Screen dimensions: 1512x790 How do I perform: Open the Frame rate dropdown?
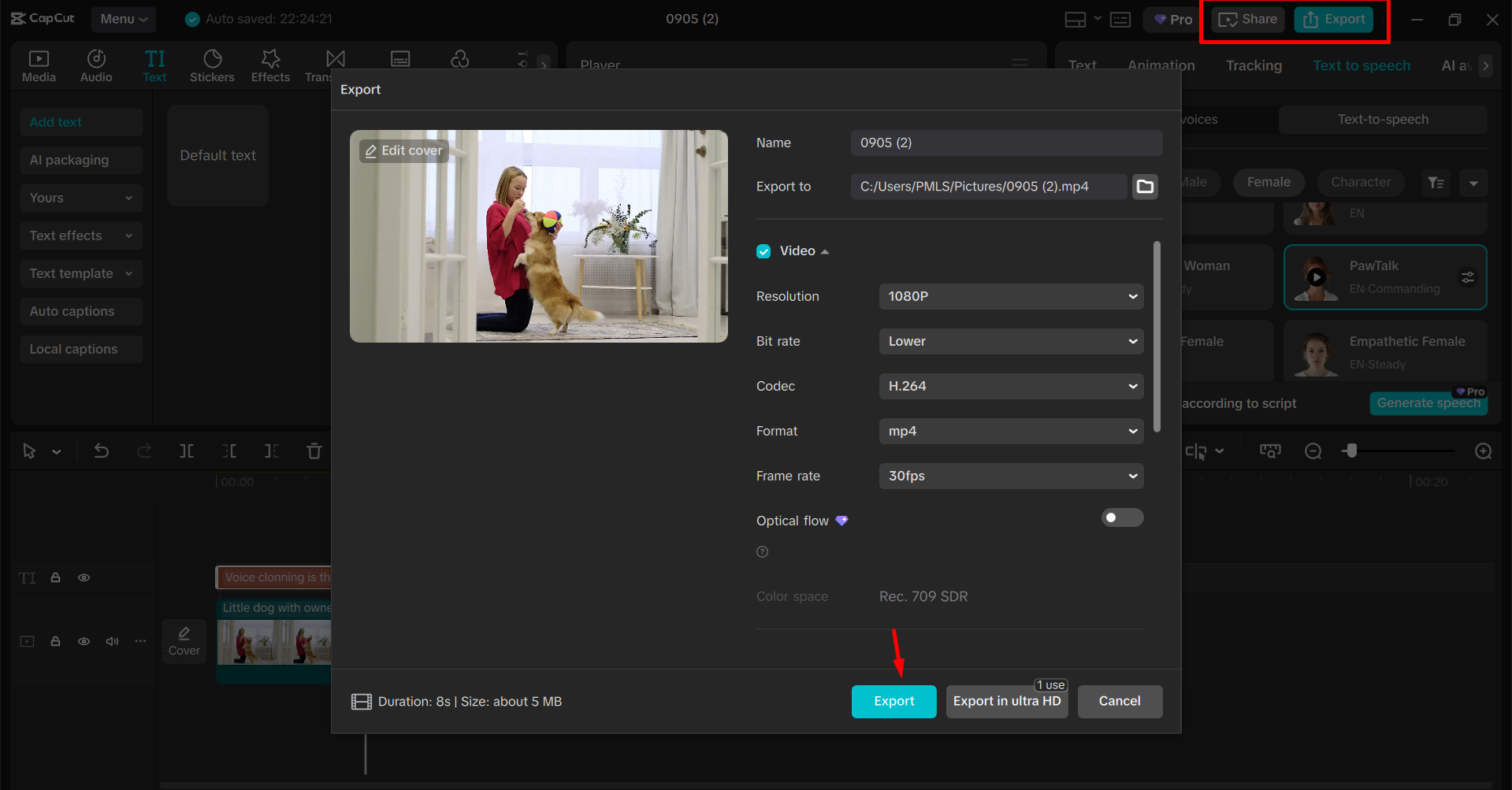[x=1011, y=476]
